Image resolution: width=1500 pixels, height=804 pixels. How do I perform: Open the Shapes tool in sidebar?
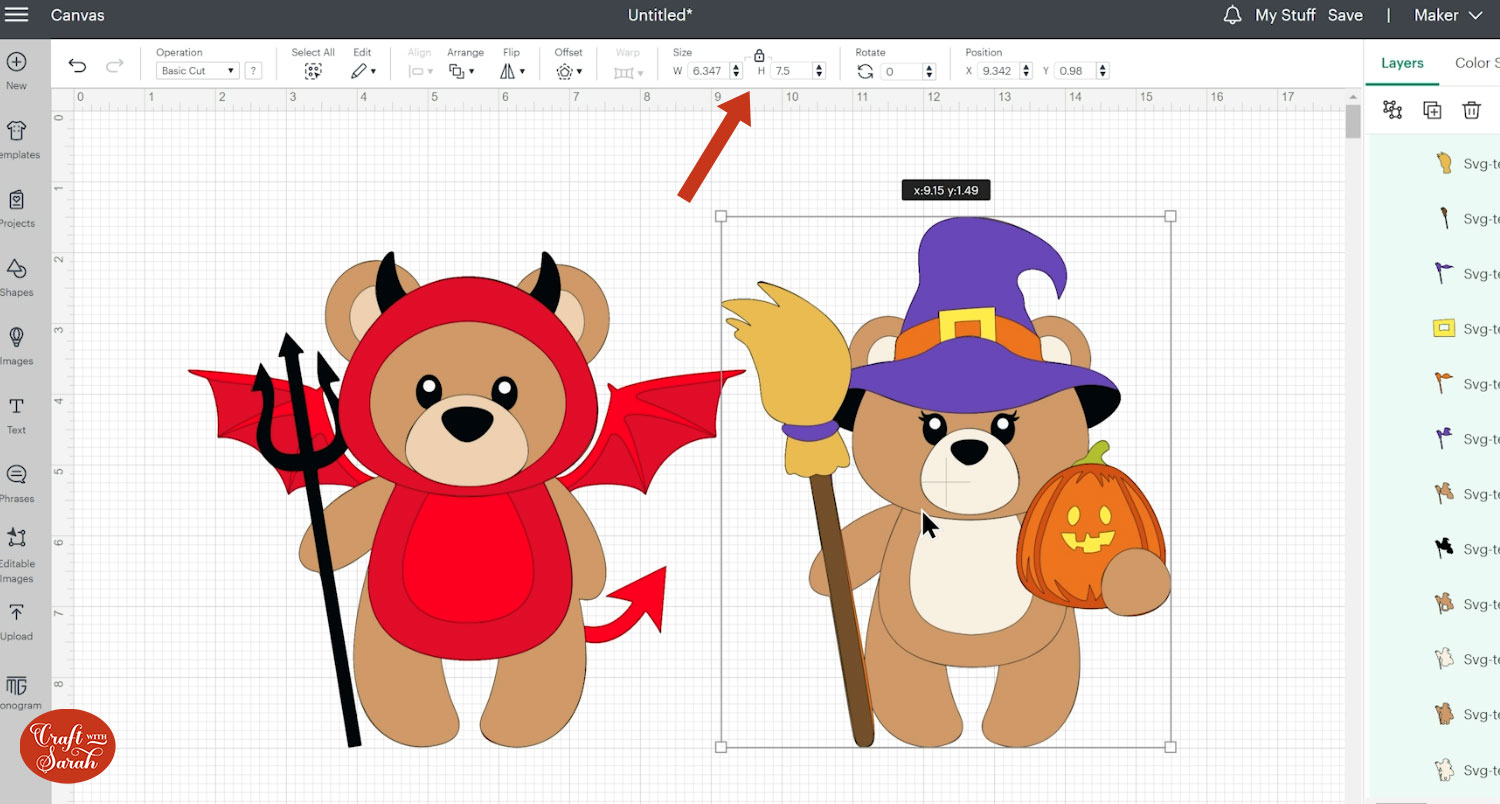16,275
